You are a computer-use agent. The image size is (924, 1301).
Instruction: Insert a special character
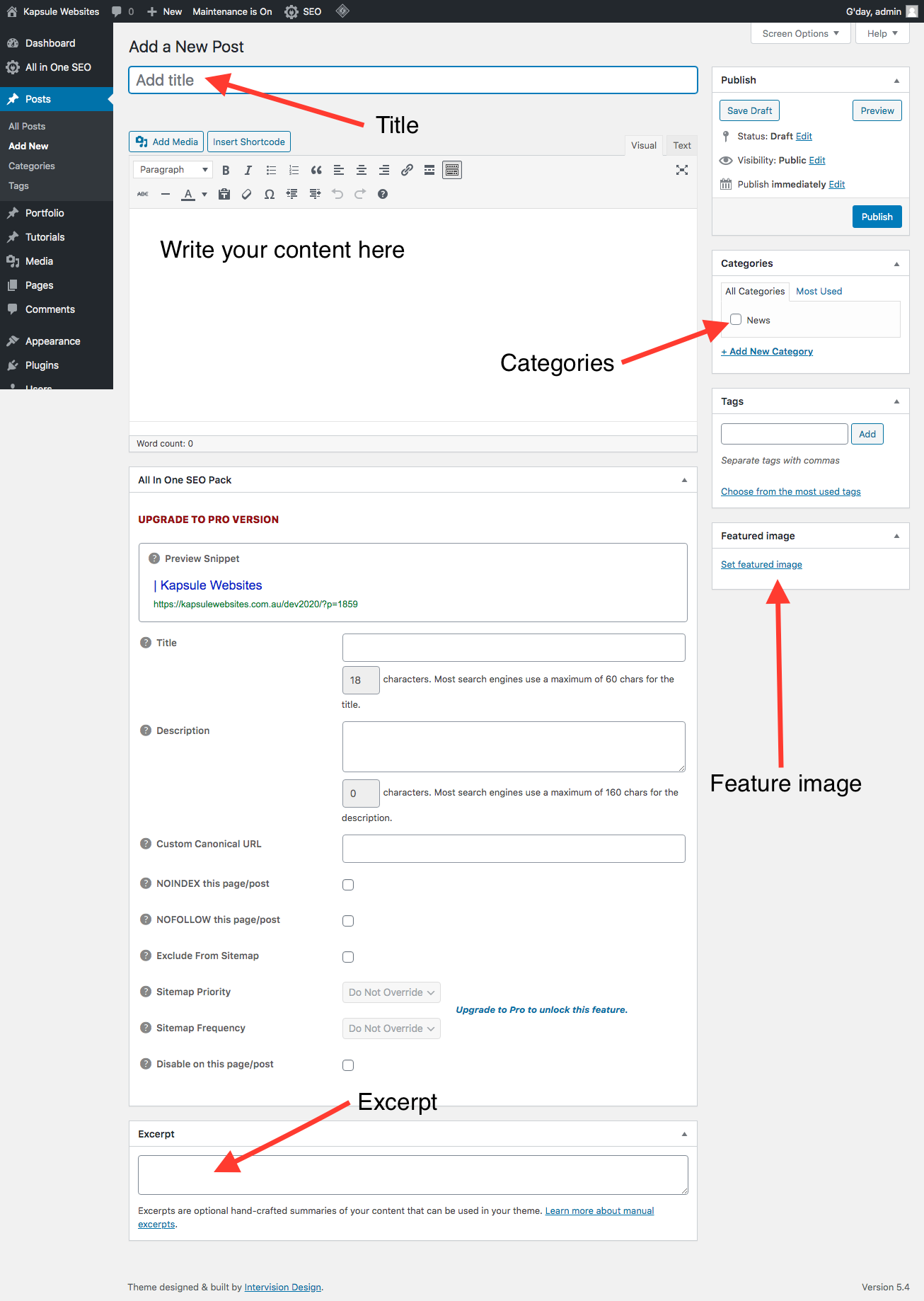tap(269, 194)
